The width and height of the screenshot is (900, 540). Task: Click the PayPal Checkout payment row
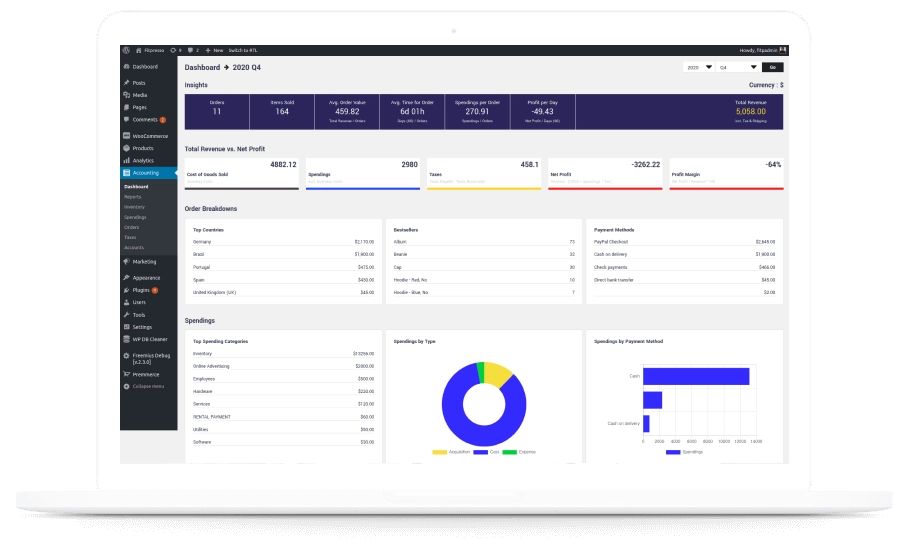click(x=684, y=242)
